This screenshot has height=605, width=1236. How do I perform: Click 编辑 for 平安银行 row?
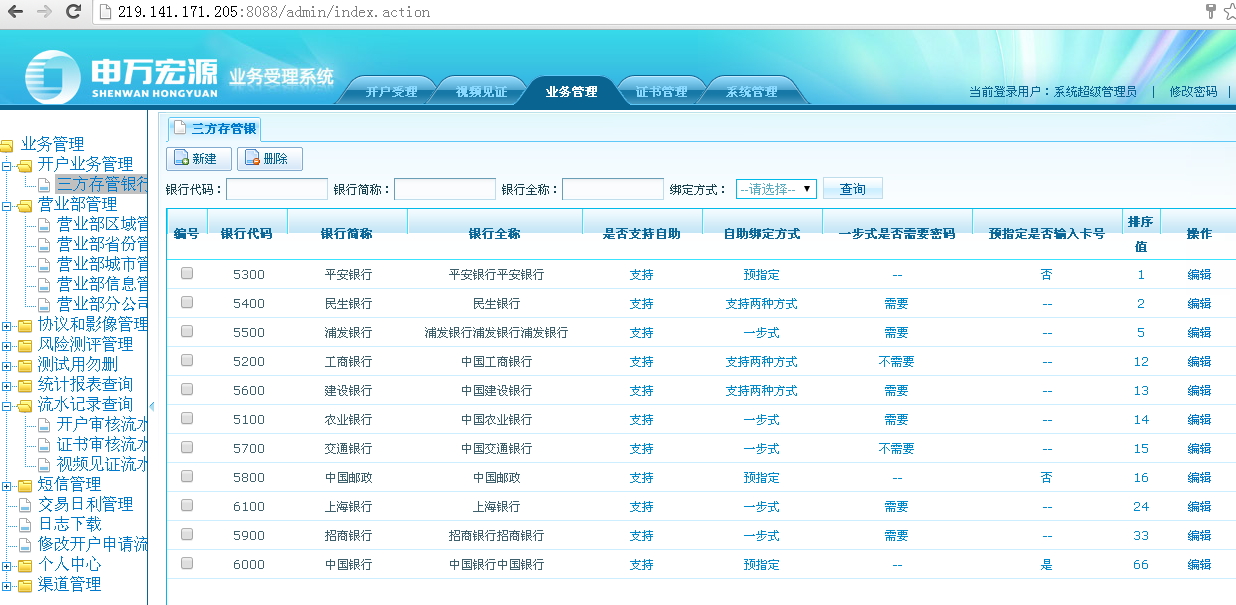[x=1199, y=274]
